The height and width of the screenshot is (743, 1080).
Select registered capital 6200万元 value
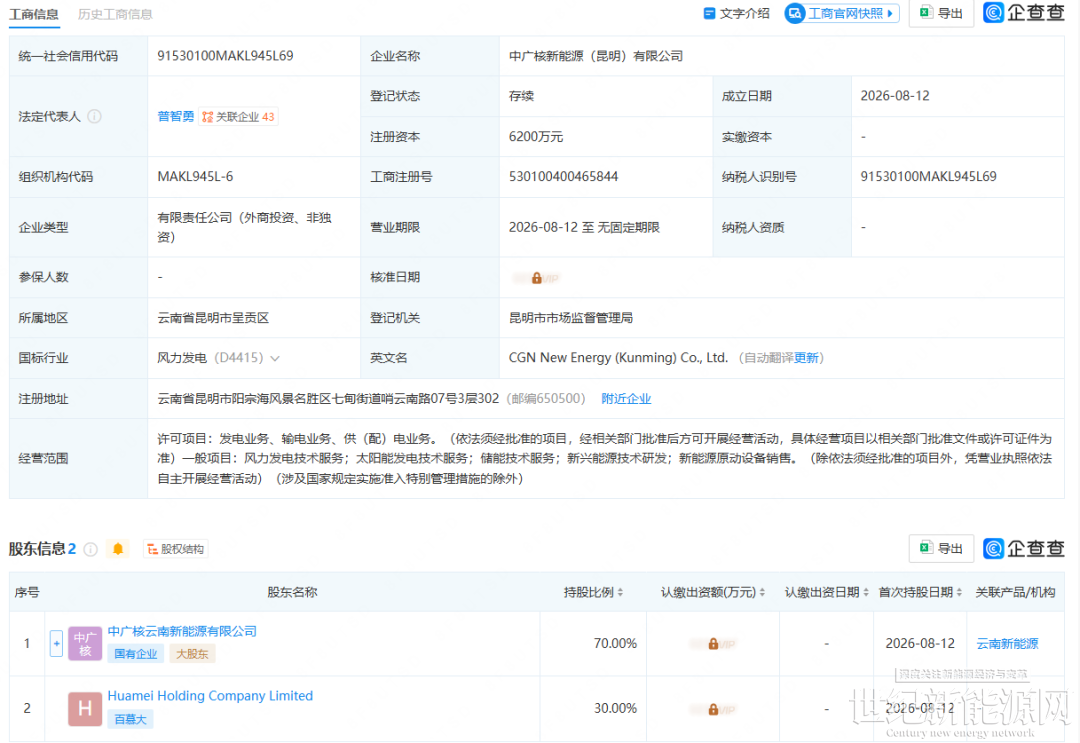pos(536,137)
